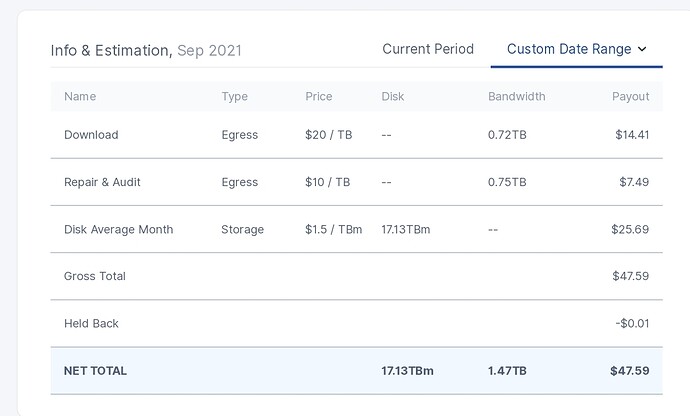Select the Download row
Screen dimensions: 690x416
[91, 135]
